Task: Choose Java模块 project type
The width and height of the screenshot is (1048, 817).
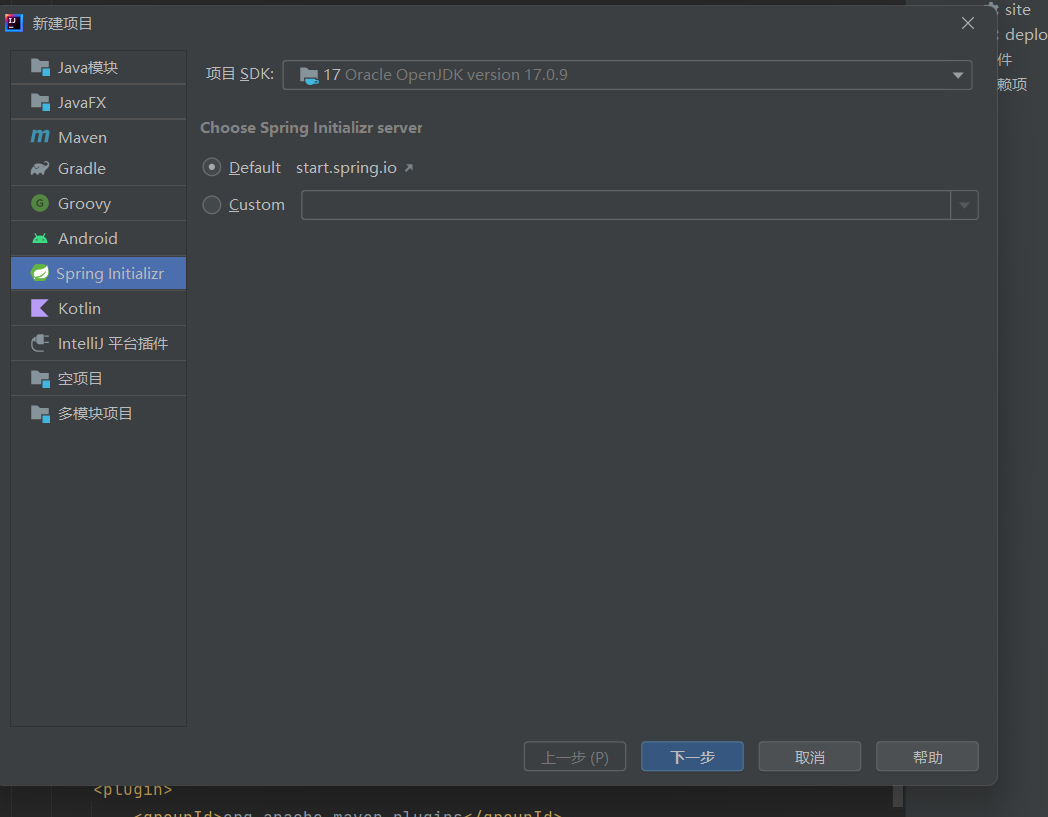Action: tap(98, 68)
